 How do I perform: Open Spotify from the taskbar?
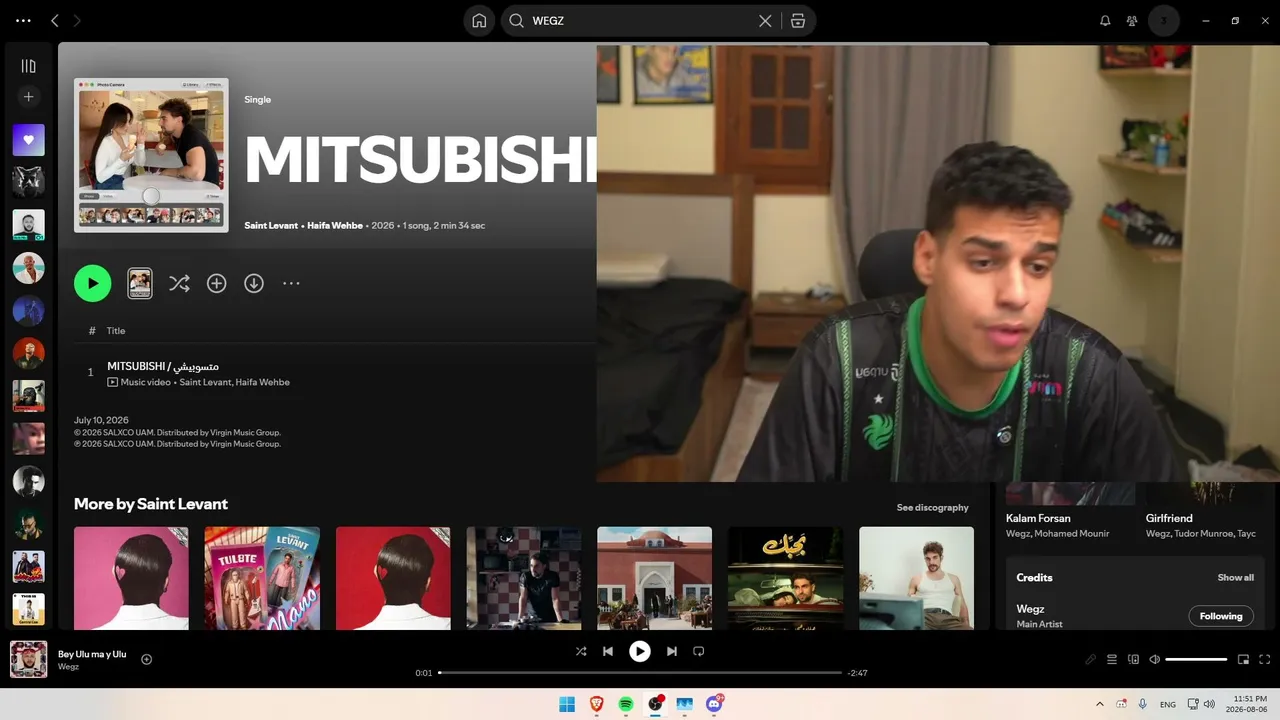(x=626, y=704)
